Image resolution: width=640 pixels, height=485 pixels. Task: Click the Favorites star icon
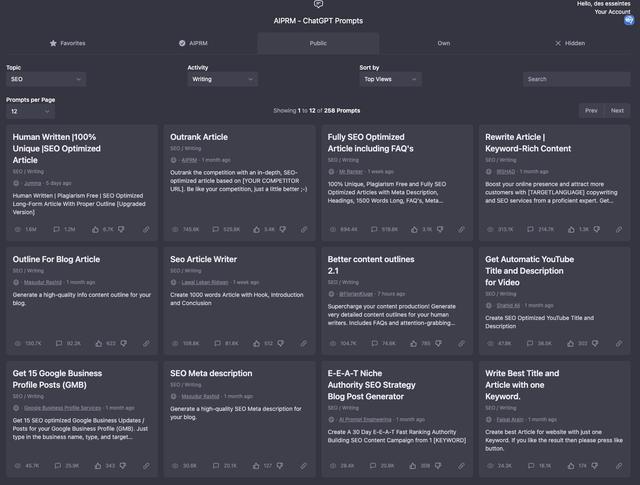click(x=53, y=43)
